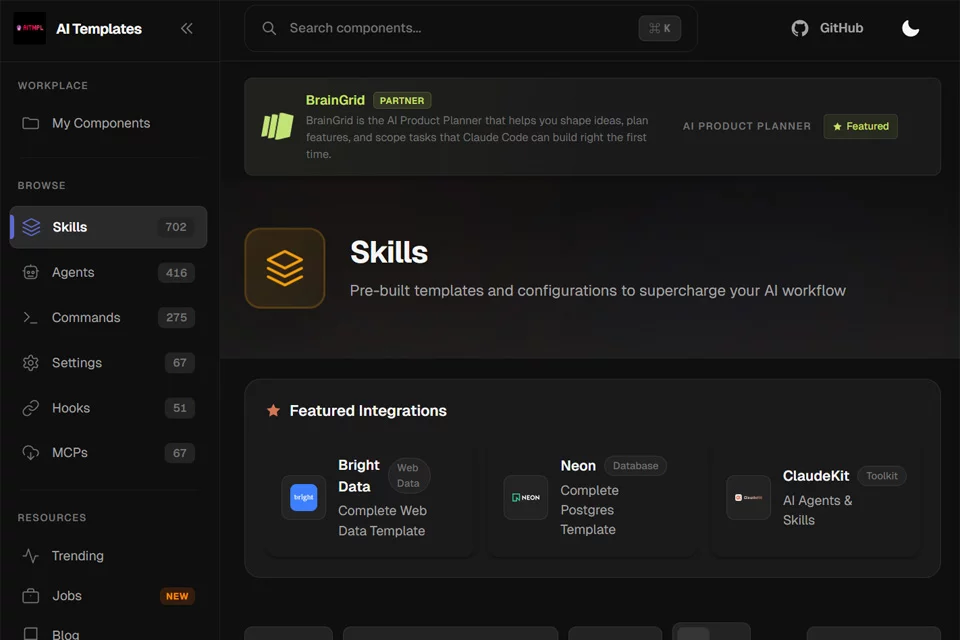Click the AI PRODUCT PLANNER label
This screenshot has width=960, height=640.
747,126
